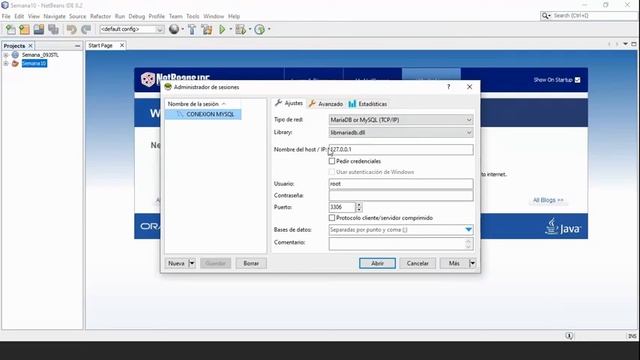This screenshot has height=360, width=640.
Task: Open the Navigate menu
Action: click(x=54, y=16)
